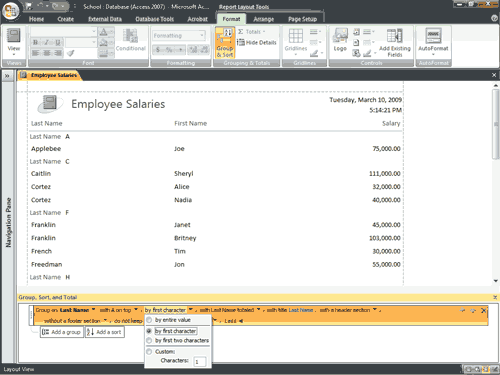Screen dimensions: 500x375
Task: Switch to the Home ribbon tab
Action: 36,19
